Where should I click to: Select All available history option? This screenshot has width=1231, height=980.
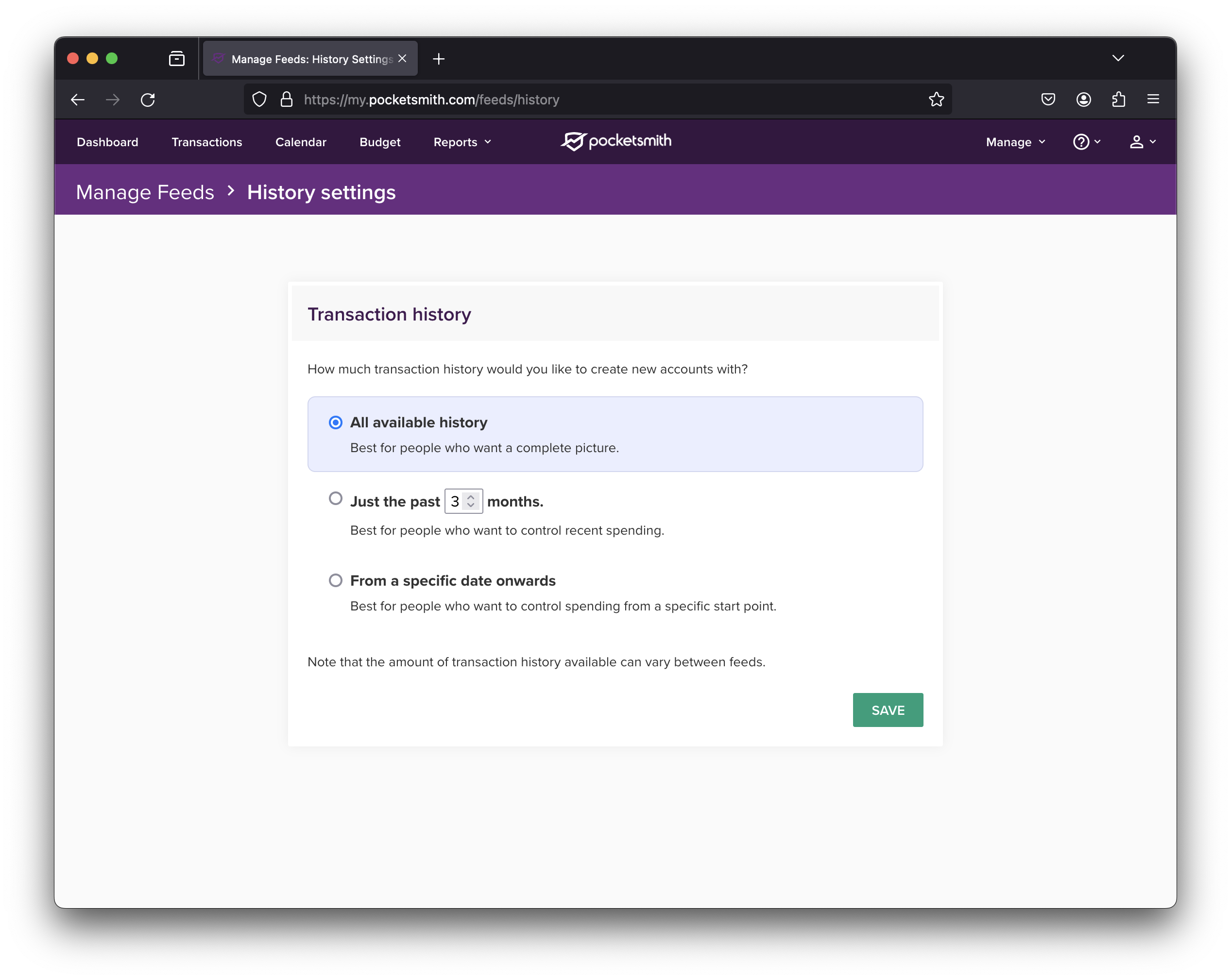coord(336,422)
